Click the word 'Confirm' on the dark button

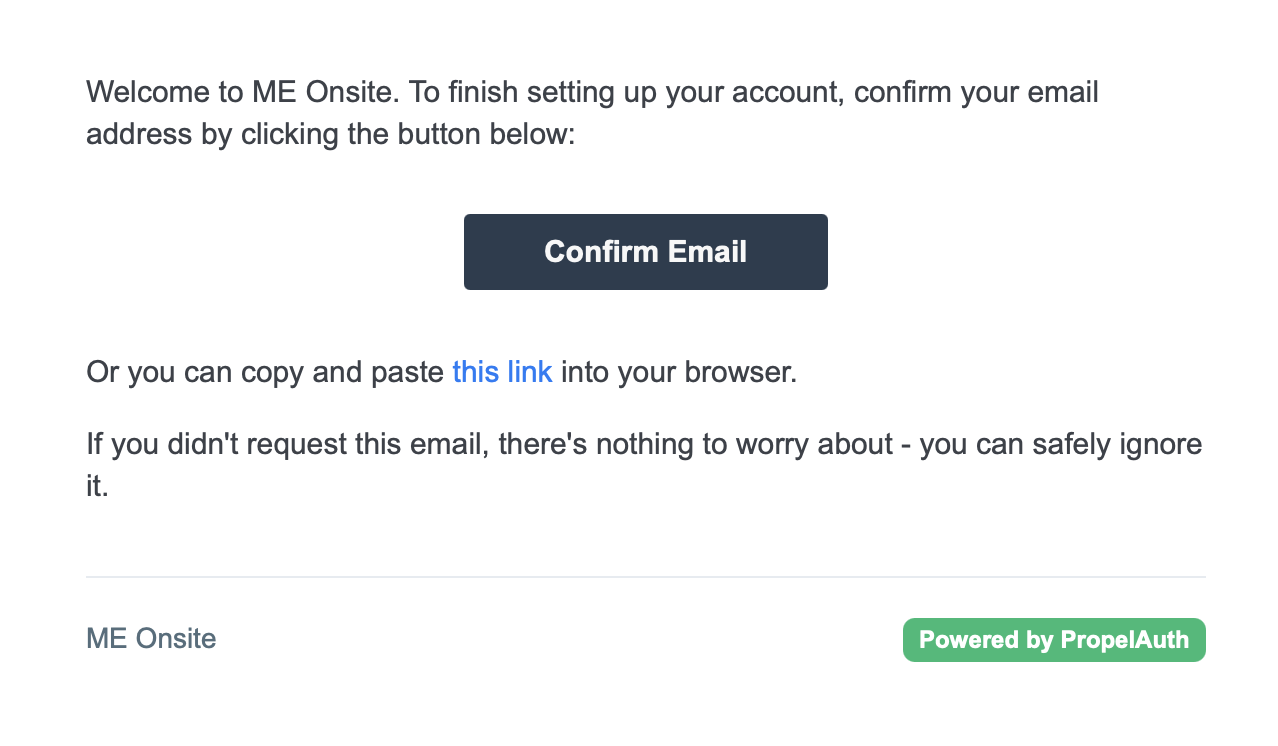pyautogui.click(x=601, y=252)
